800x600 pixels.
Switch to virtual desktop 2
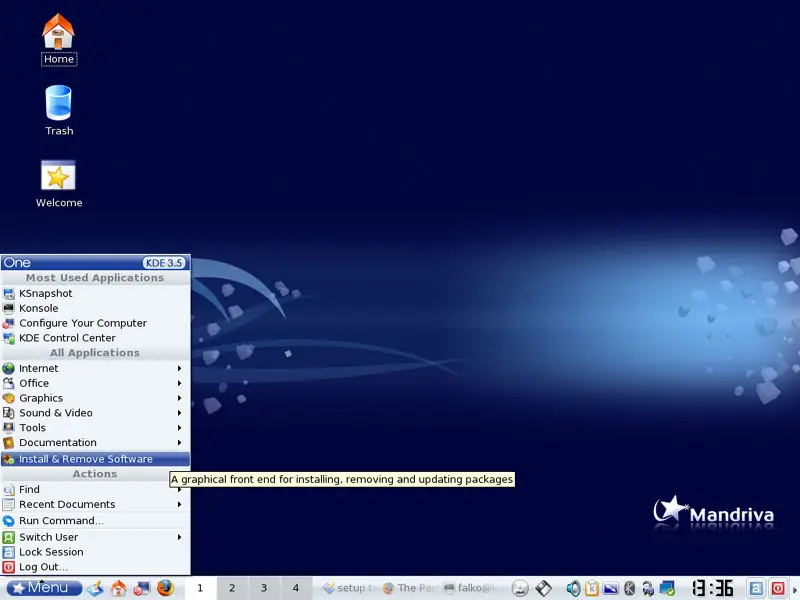(232, 588)
